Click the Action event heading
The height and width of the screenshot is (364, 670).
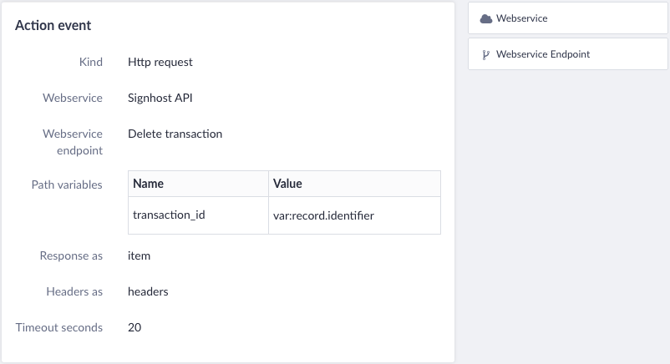[53, 25]
